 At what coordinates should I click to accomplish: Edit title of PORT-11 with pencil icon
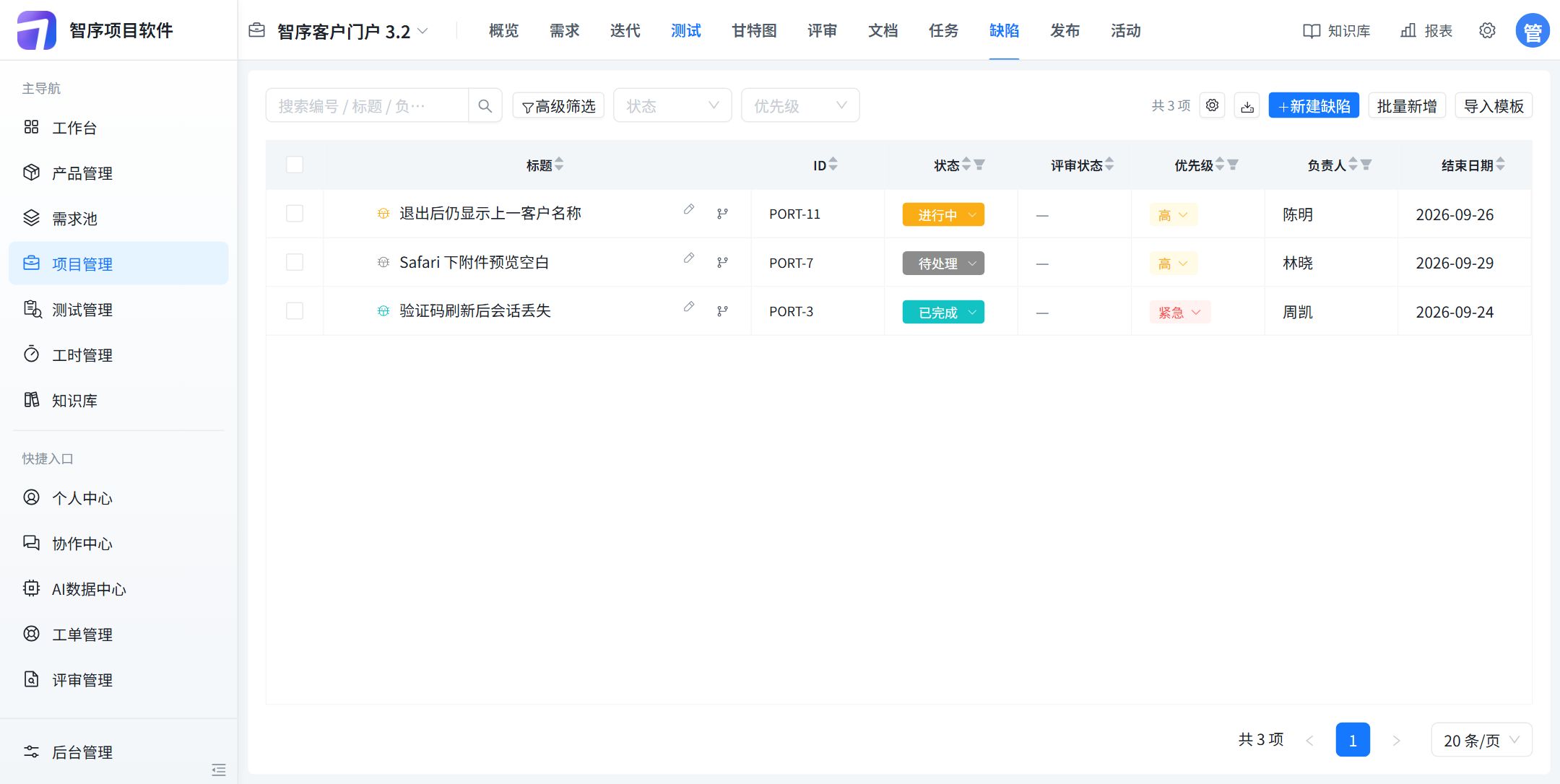tap(689, 209)
